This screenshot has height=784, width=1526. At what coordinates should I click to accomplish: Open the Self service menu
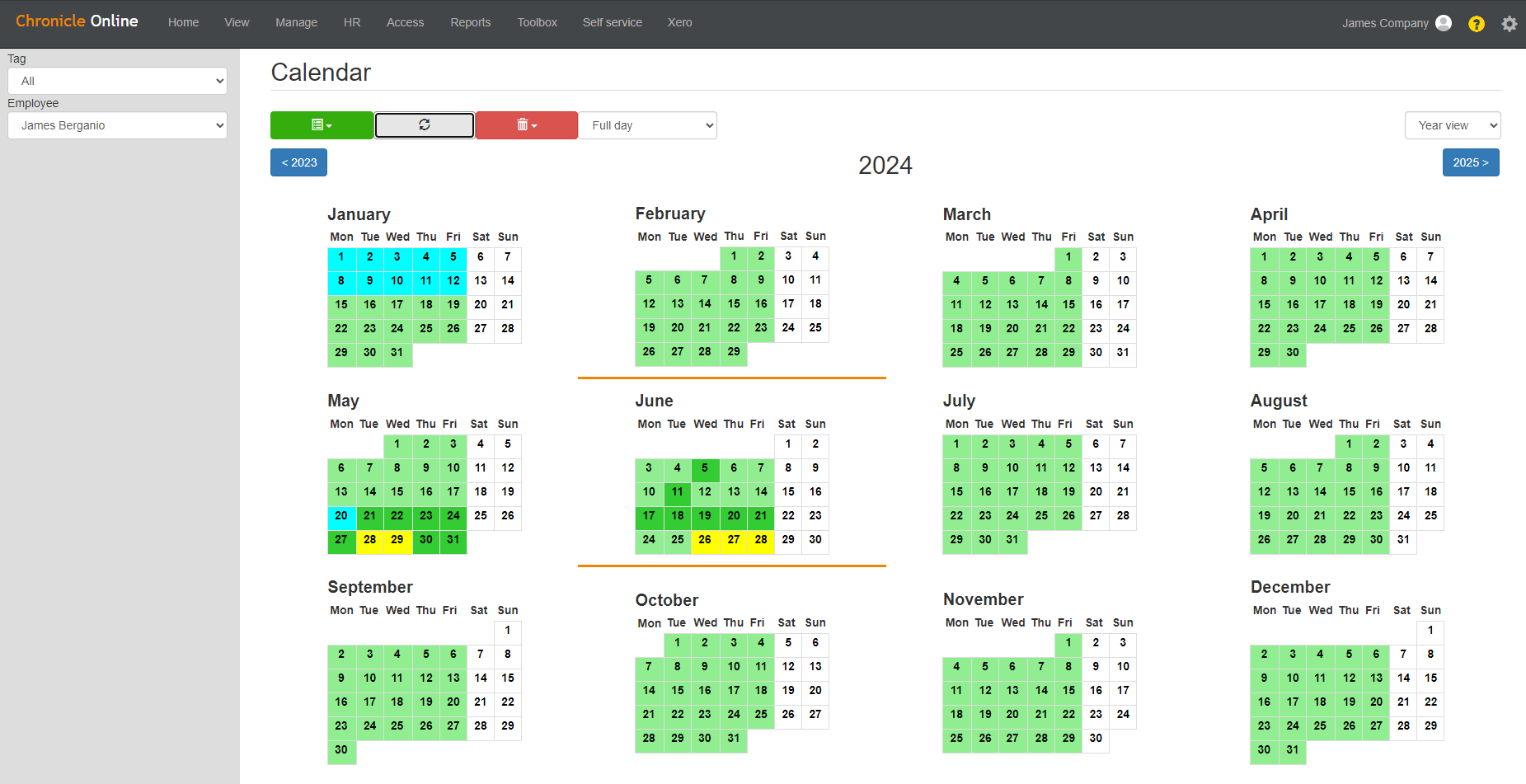pyautogui.click(x=612, y=22)
